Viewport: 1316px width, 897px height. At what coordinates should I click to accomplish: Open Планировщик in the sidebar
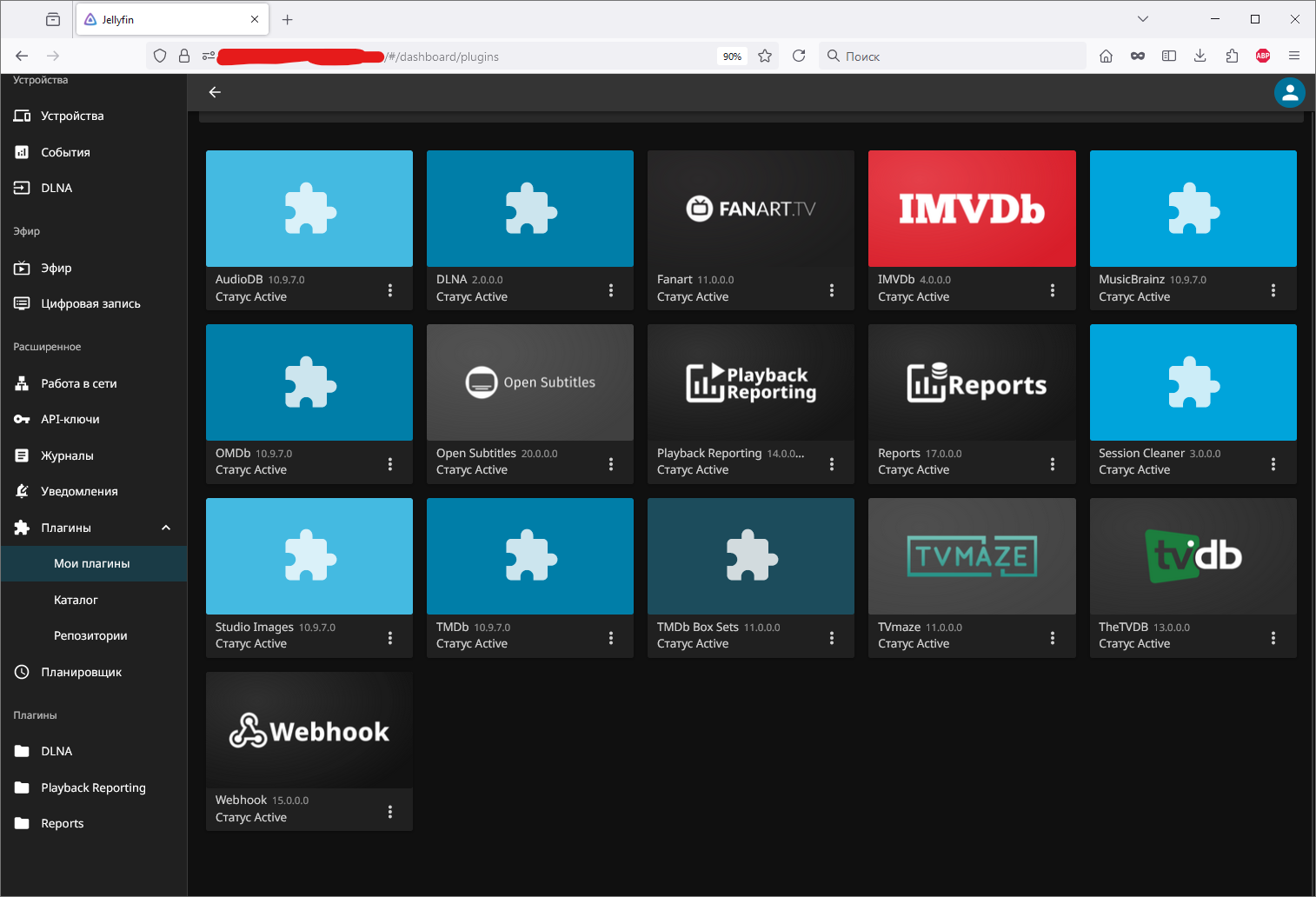pos(94,672)
